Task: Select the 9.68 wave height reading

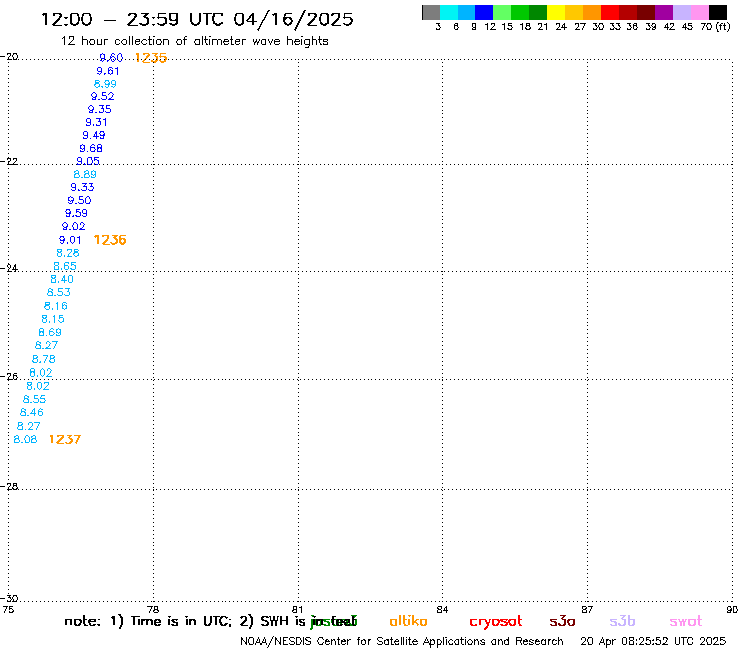Action: point(91,148)
